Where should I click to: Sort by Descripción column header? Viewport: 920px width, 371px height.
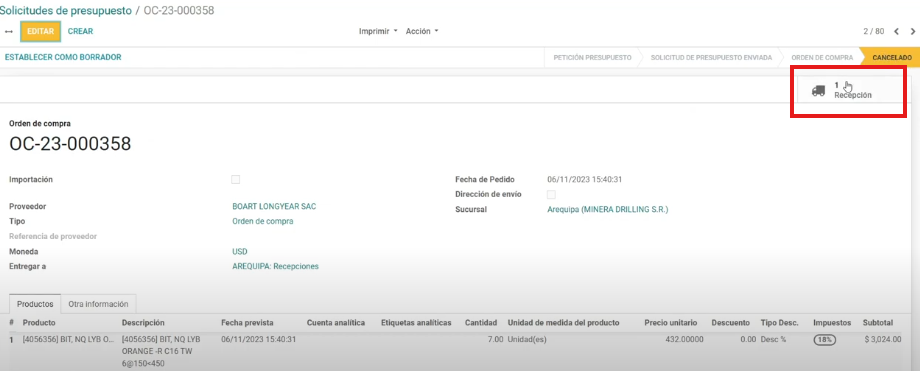[143, 323]
